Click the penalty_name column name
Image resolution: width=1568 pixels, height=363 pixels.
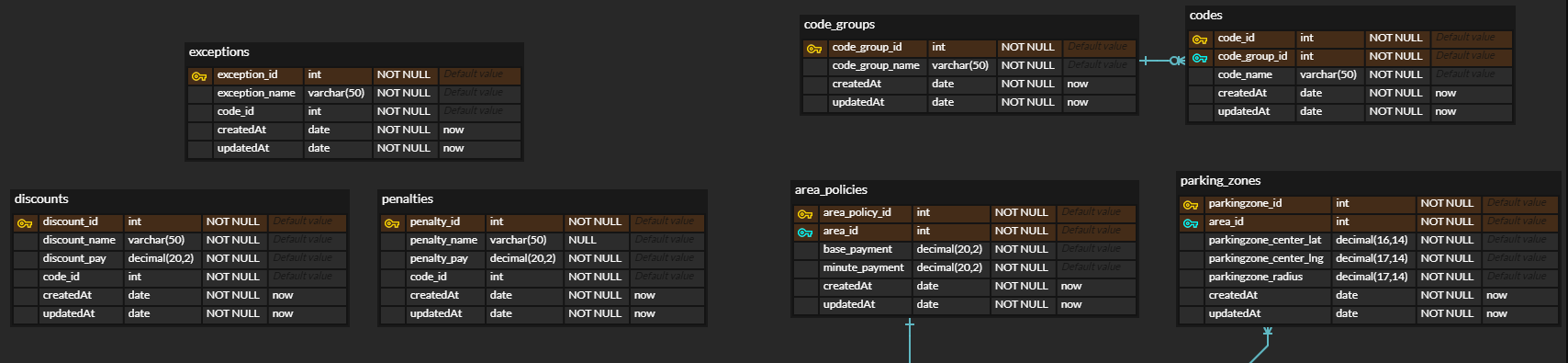(443, 240)
